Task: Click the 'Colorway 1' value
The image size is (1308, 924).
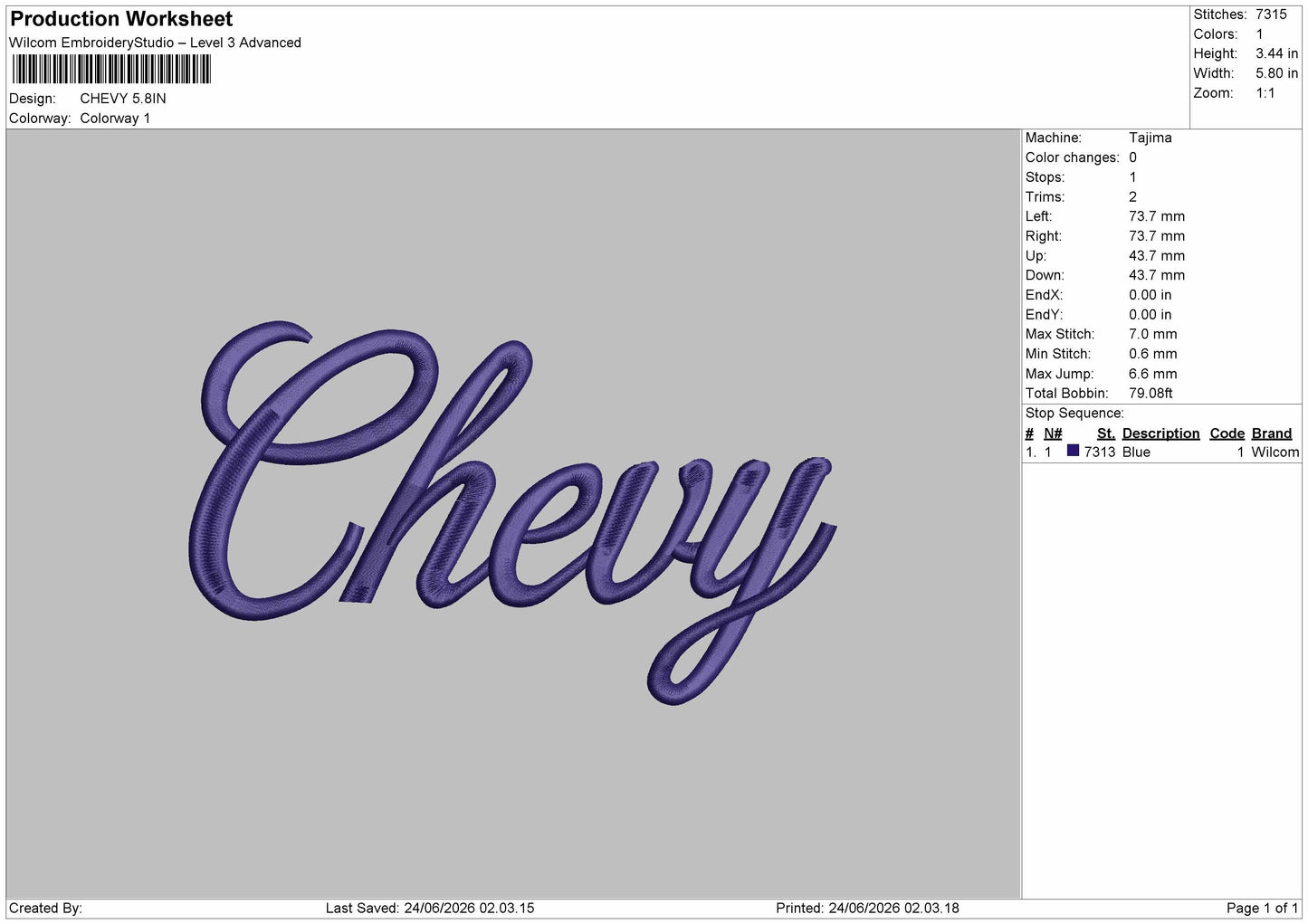Action: [115, 119]
